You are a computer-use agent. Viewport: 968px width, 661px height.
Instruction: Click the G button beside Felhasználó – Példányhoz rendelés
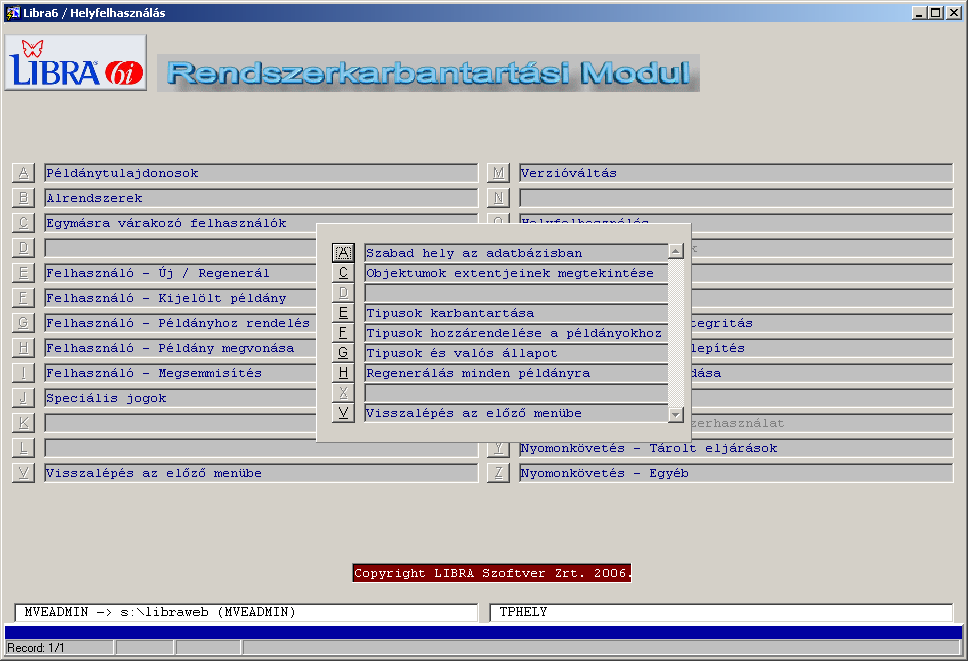[x=23, y=323]
